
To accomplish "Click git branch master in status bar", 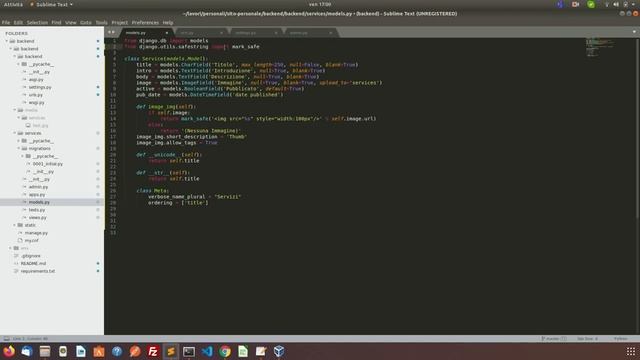I will (554, 339).
